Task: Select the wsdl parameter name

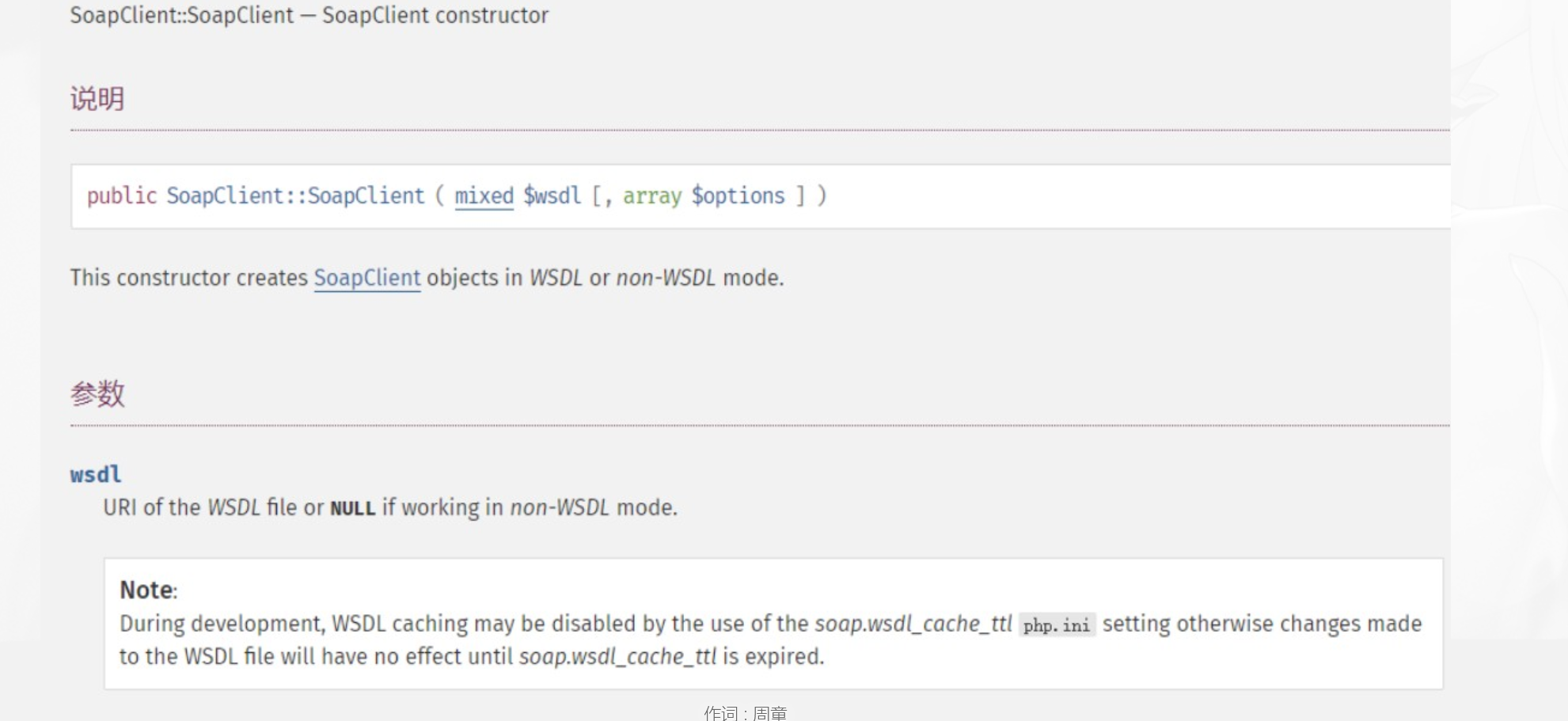Action: coord(96,474)
